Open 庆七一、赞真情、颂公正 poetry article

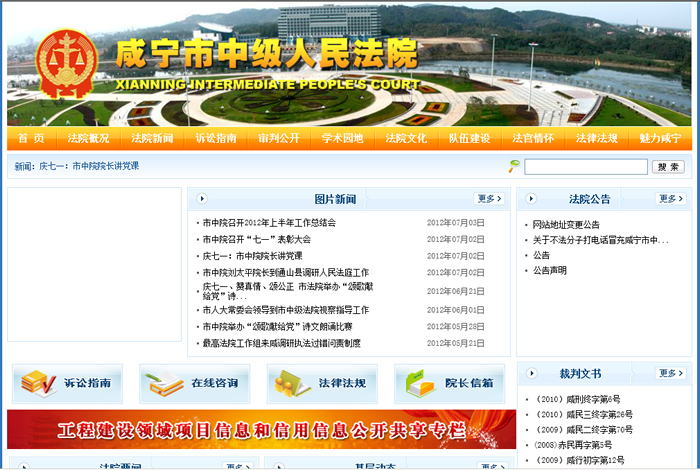click(288, 291)
